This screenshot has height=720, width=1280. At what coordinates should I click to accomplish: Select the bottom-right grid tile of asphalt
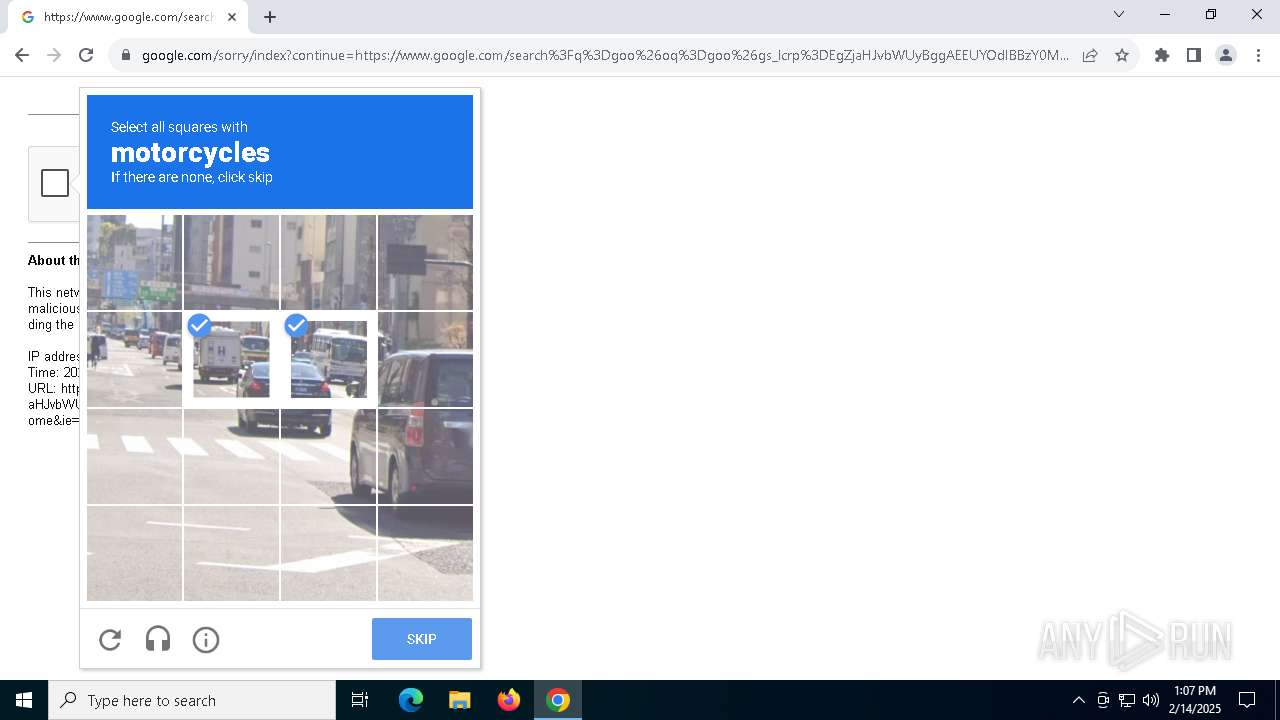(425, 553)
